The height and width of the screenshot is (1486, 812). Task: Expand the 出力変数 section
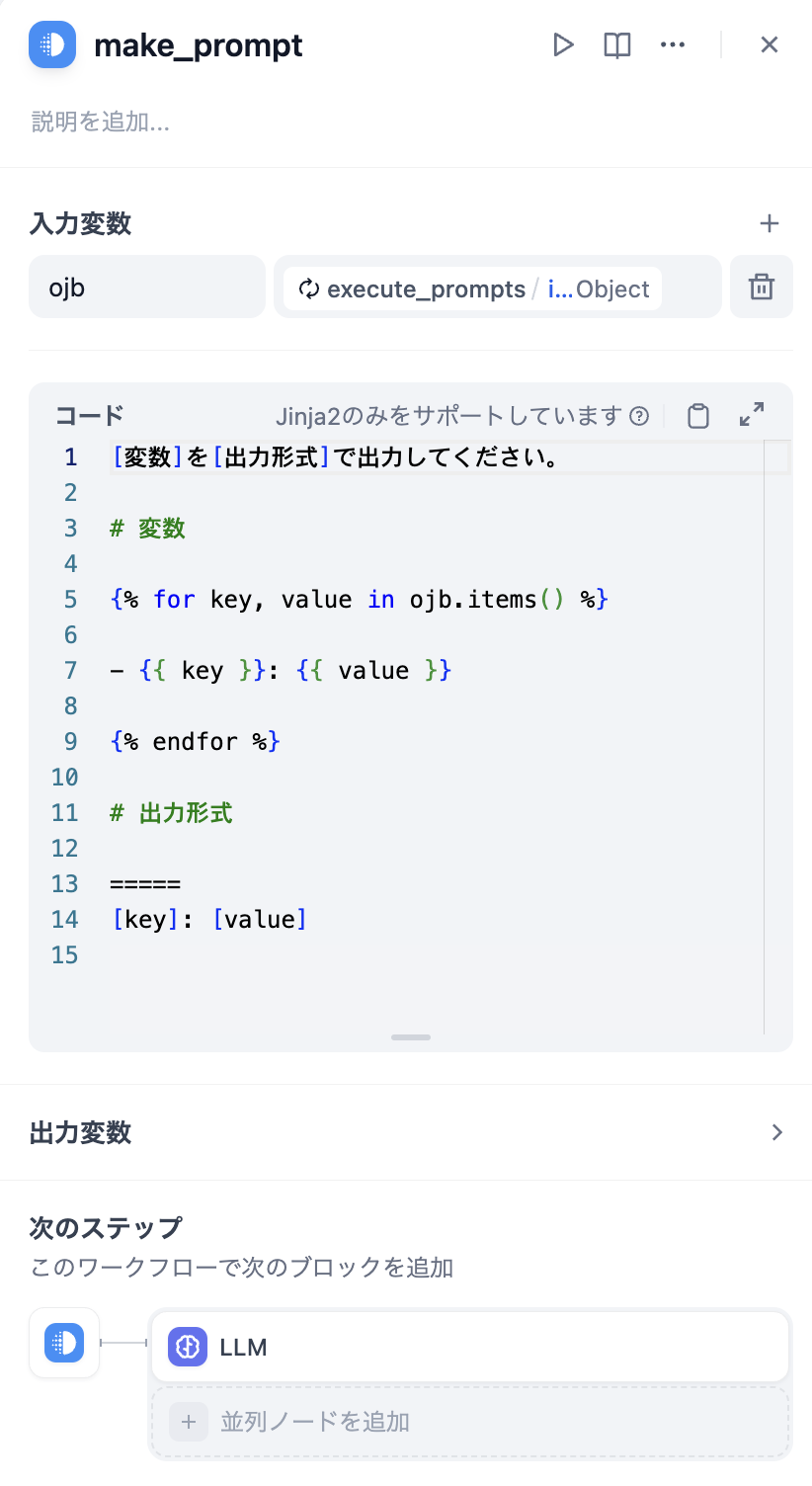pos(776,1132)
